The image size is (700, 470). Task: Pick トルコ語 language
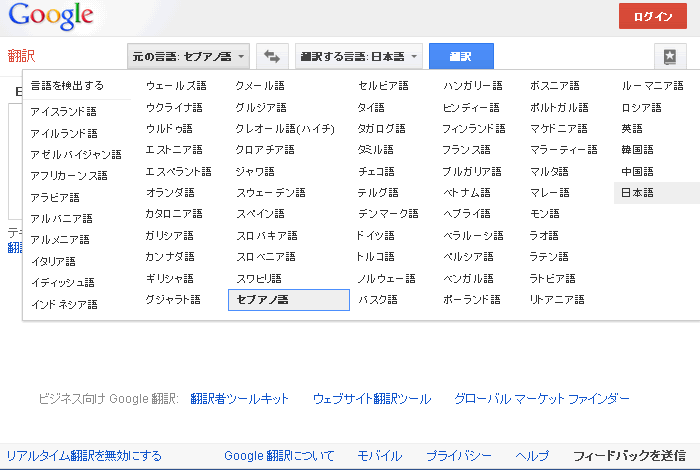375,256
